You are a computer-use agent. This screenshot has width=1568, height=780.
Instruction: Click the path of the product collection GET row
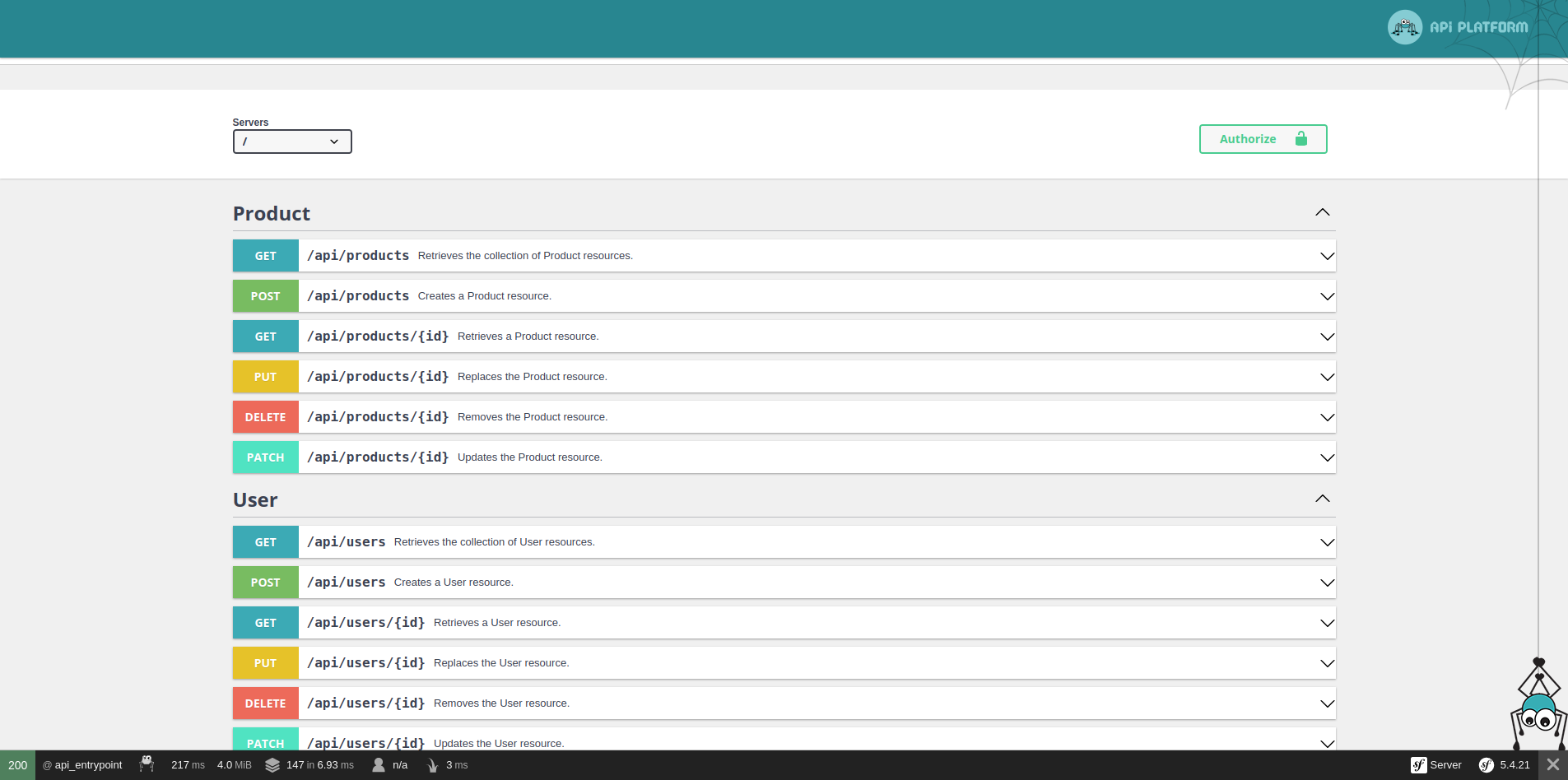click(x=358, y=256)
